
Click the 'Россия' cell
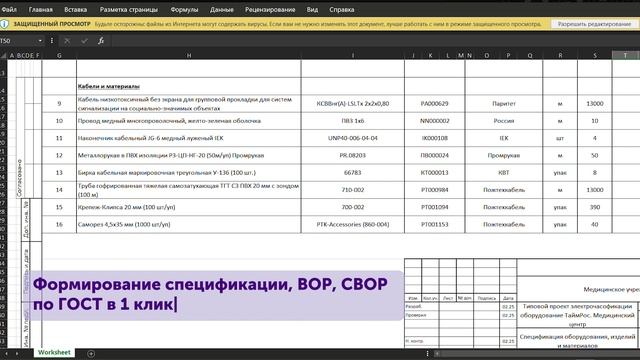[x=504, y=121]
